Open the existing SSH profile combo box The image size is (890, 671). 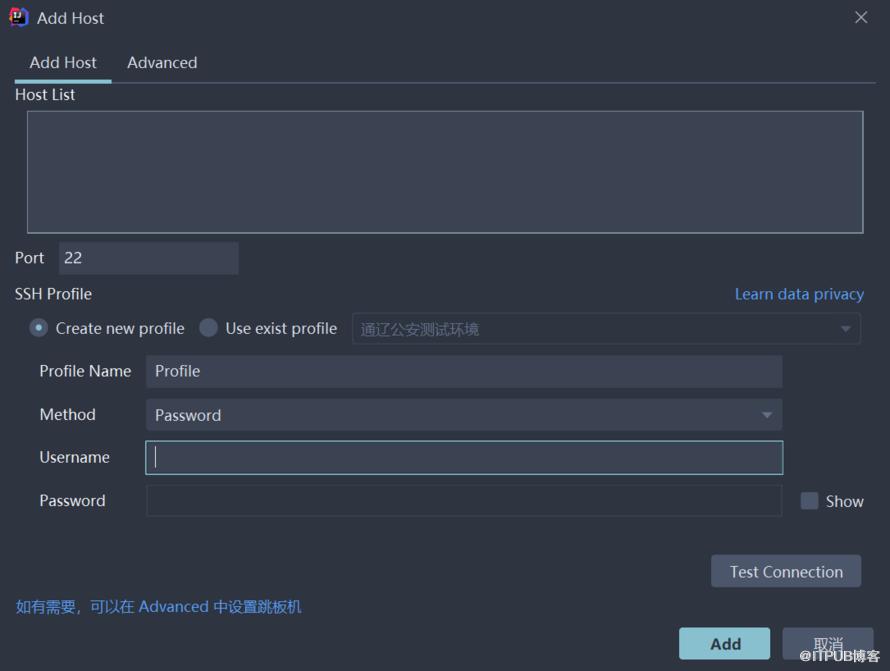click(x=606, y=329)
